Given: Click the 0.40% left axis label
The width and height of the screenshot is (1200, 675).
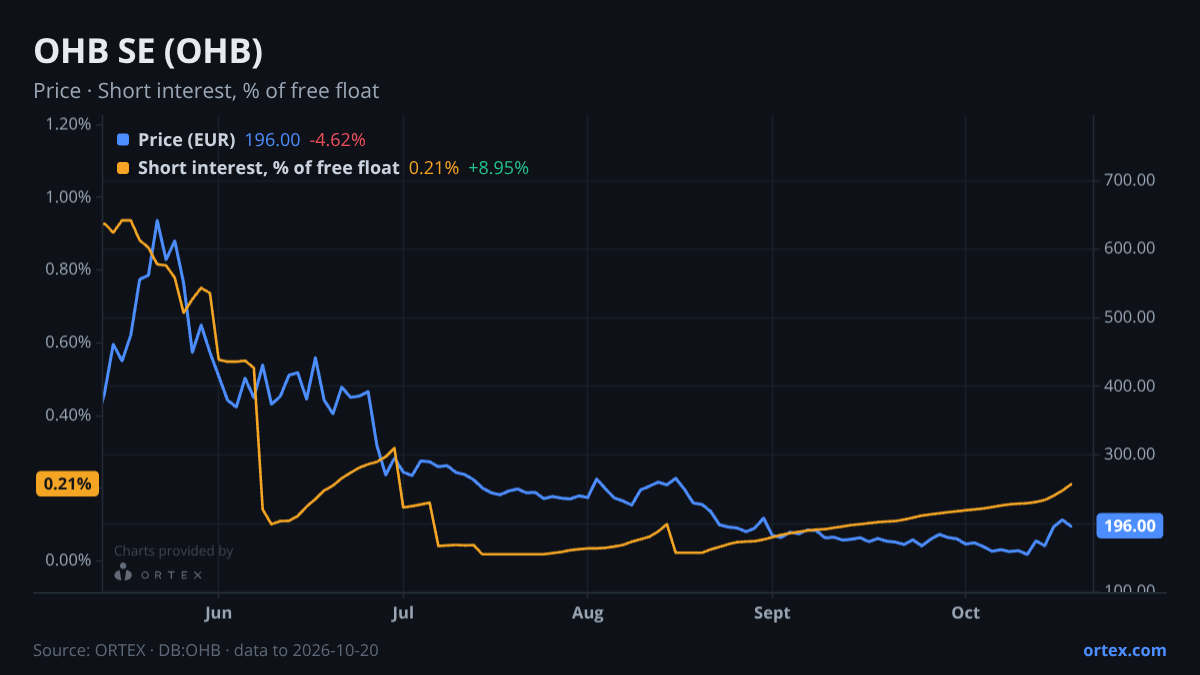Looking at the screenshot, I should coord(68,414).
